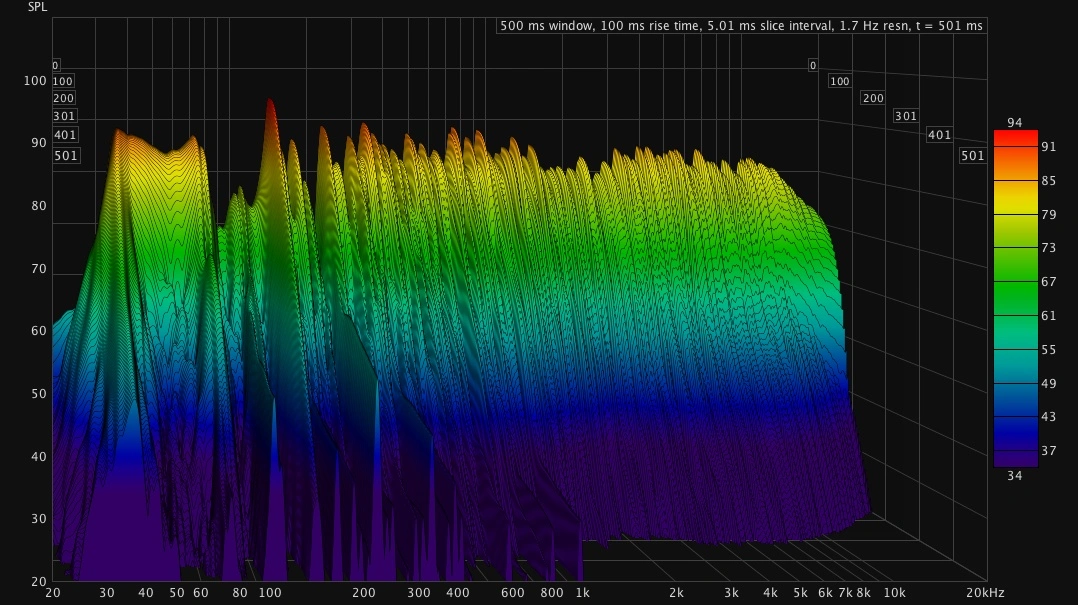Click the 1k label on frequency axis

[581, 593]
